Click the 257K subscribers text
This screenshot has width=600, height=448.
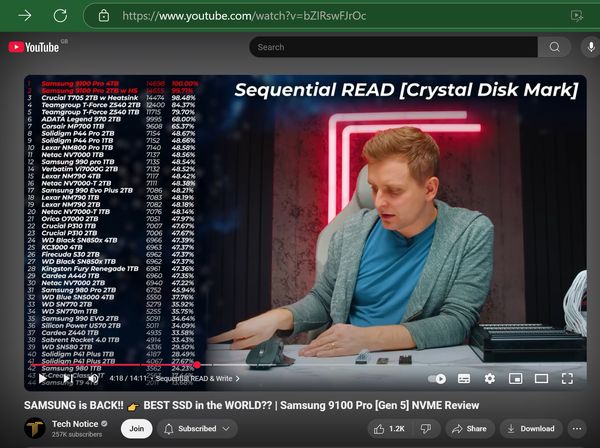(x=77, y=434)
